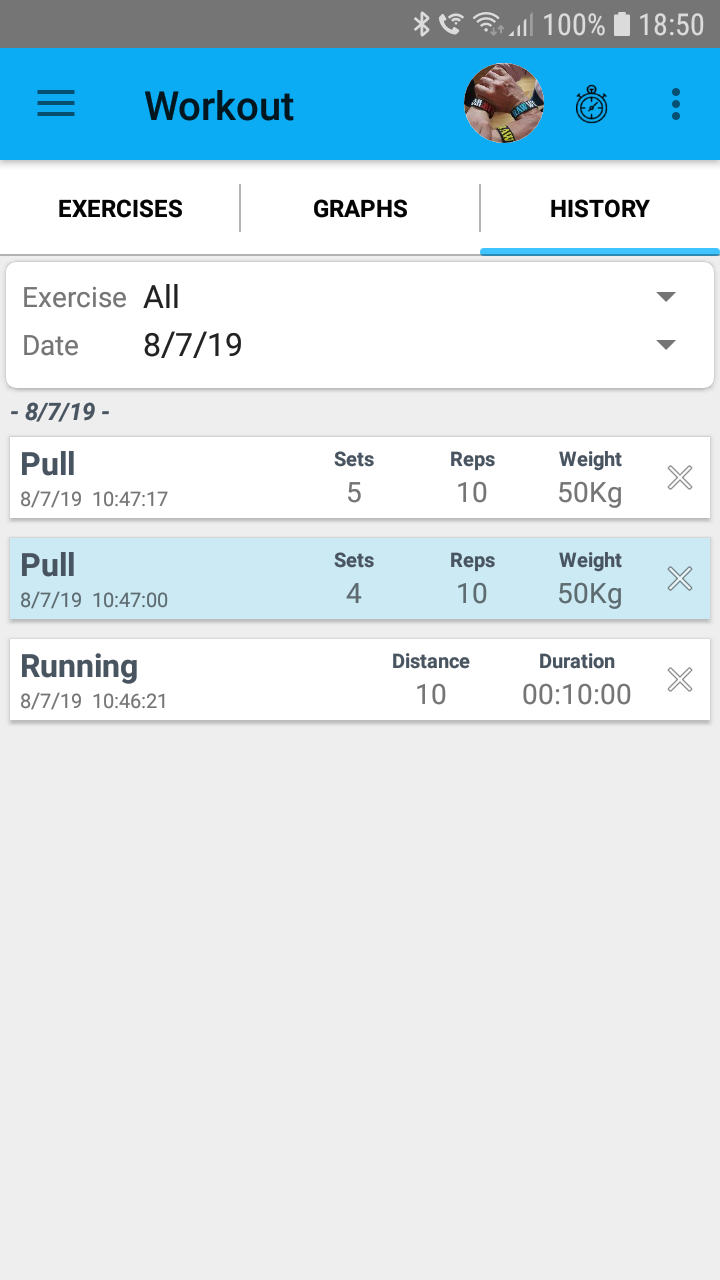Expand the Date filter dropdown arrow
The image size is (720, 1280).
[666, 345]
